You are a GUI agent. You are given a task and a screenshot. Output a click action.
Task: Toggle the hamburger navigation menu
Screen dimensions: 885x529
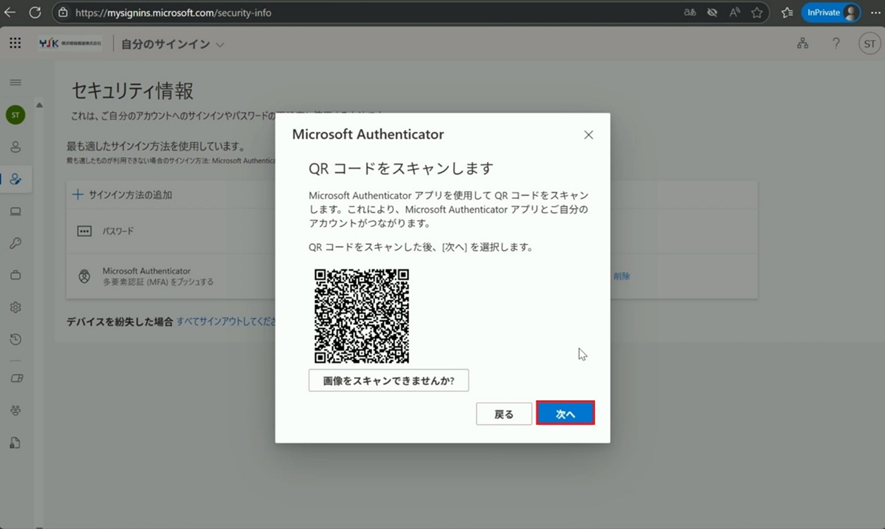[15, 83]
